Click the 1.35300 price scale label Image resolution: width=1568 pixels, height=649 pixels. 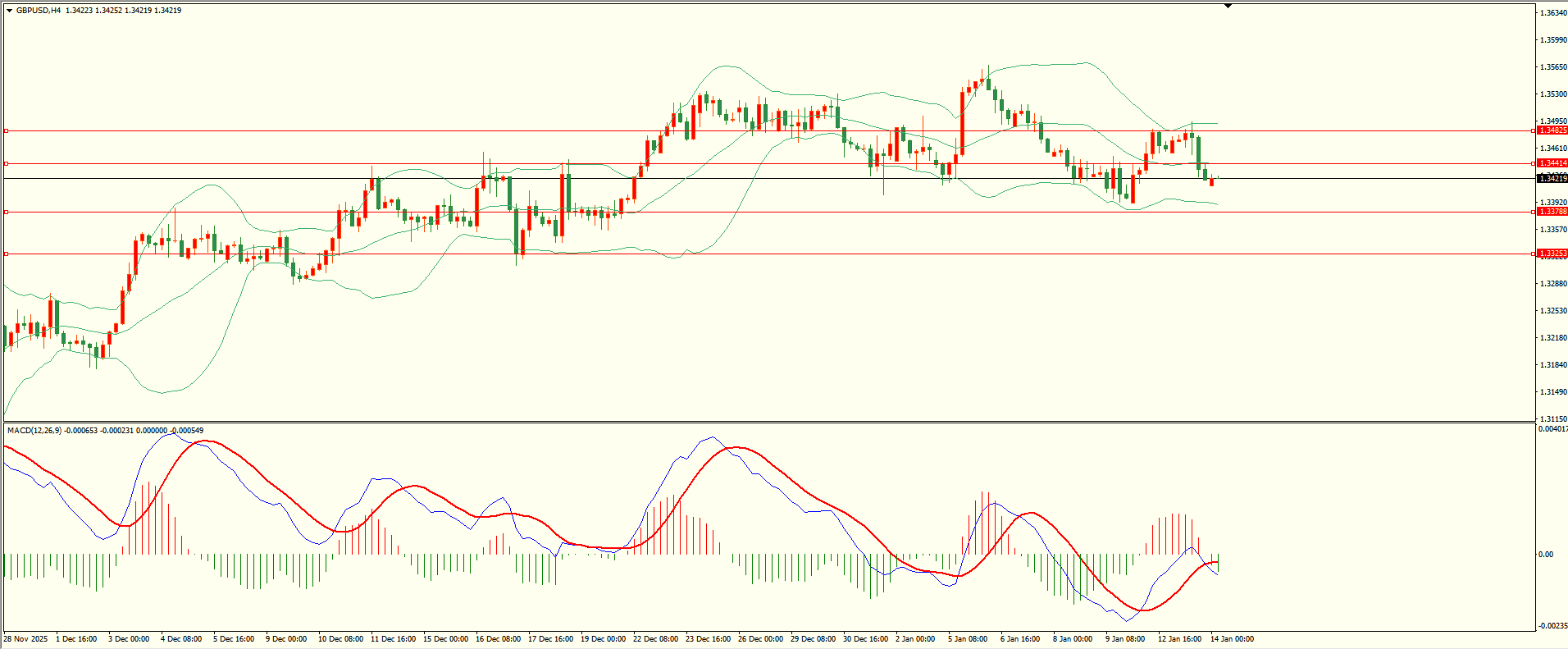pos(1553,94)
